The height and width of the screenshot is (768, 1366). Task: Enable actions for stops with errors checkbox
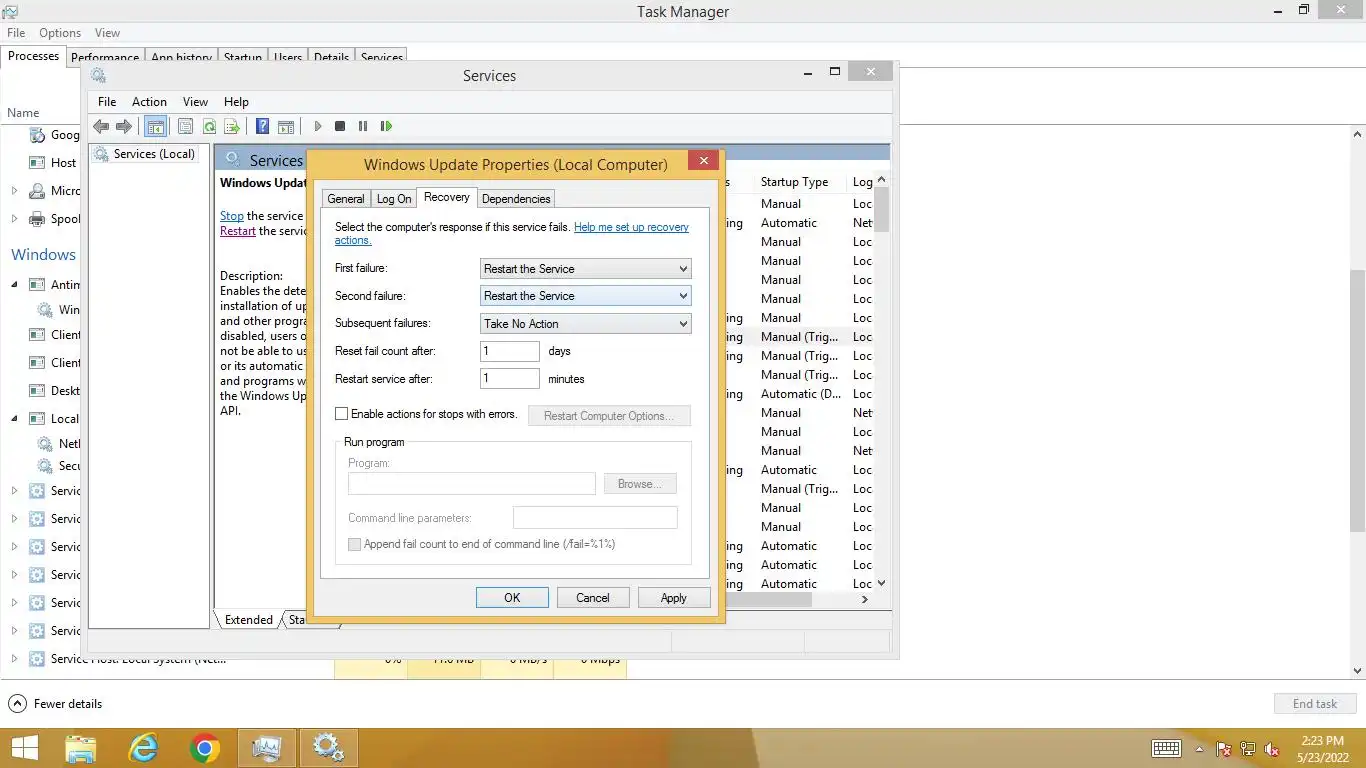(x=341, y=413)
